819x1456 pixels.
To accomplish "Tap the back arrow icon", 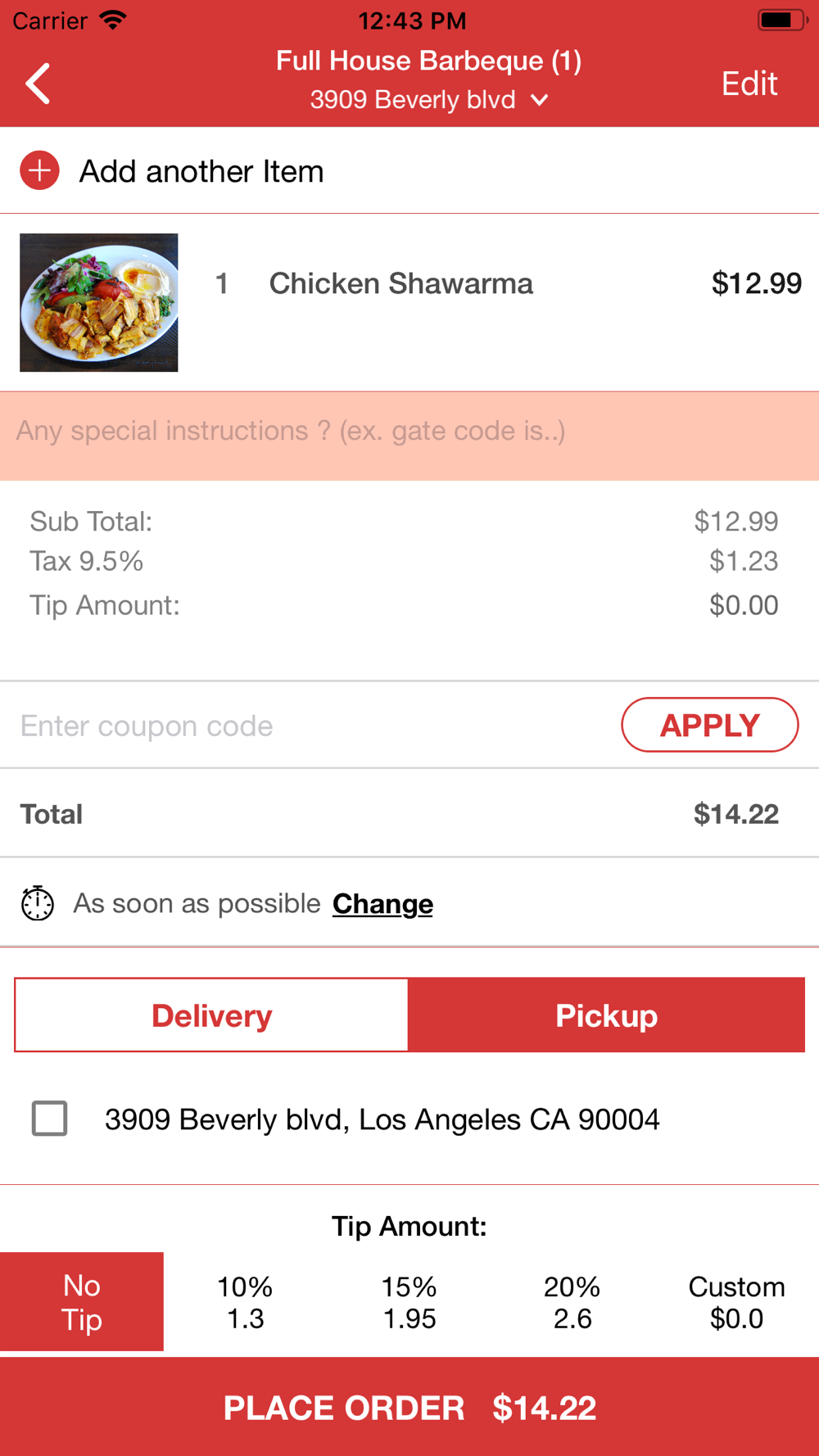I will click(38, 84).
